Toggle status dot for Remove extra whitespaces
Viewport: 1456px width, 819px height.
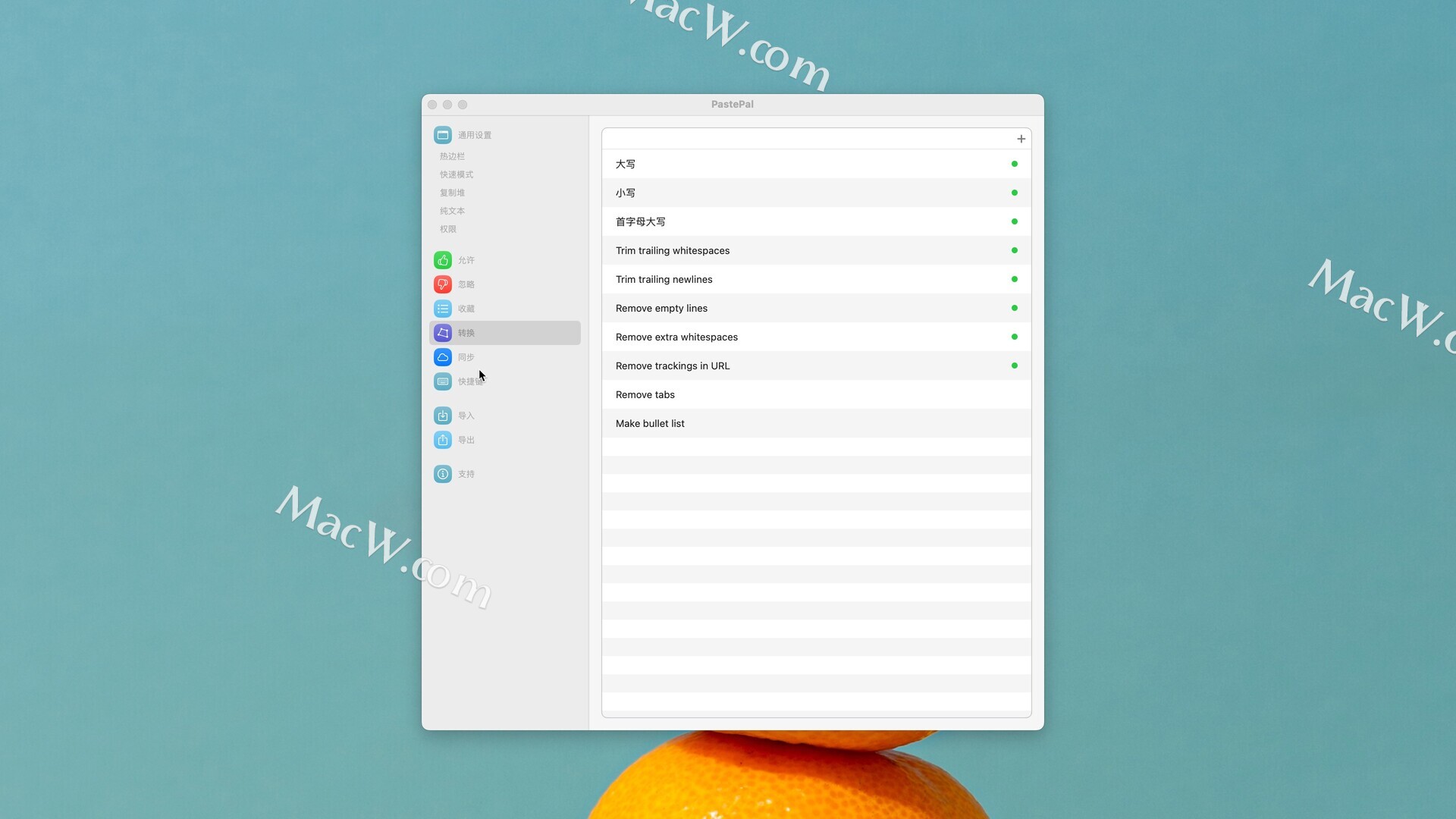1015,337
